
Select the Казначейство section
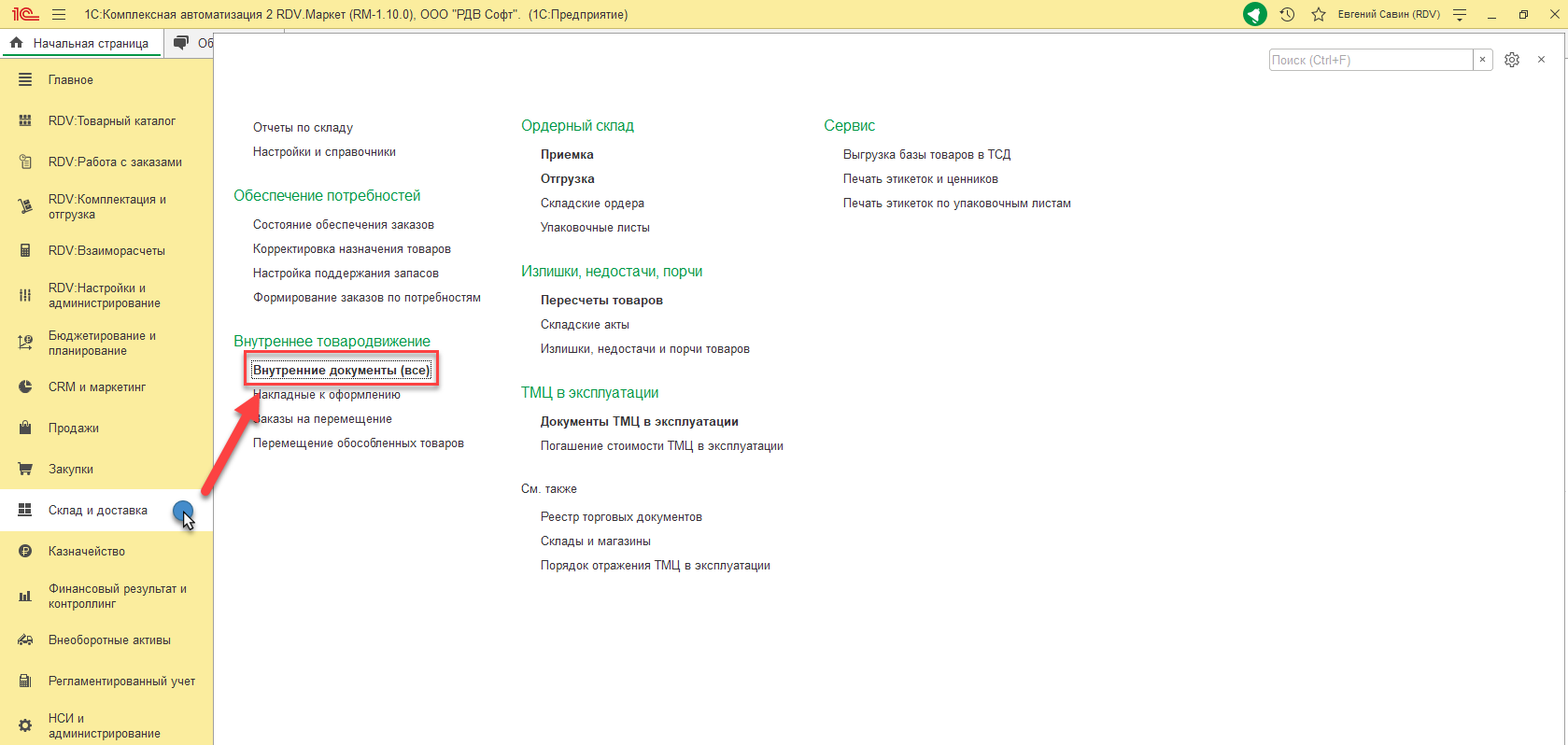click(x=106, y=552)
